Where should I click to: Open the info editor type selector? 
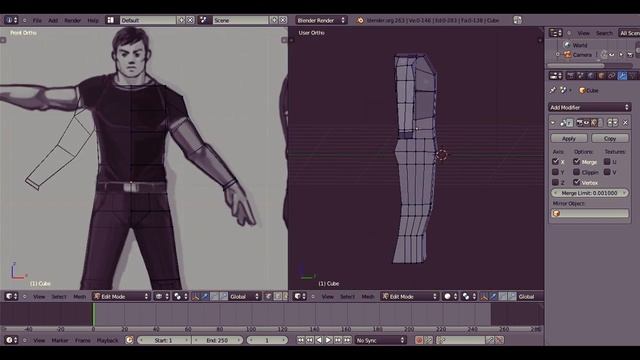(11, 20)
